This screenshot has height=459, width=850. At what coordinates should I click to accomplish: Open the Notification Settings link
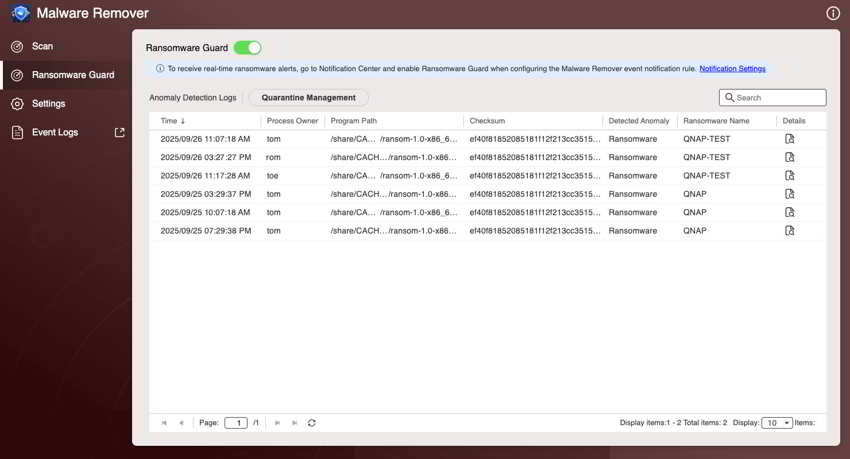click(x=732, y=69)
